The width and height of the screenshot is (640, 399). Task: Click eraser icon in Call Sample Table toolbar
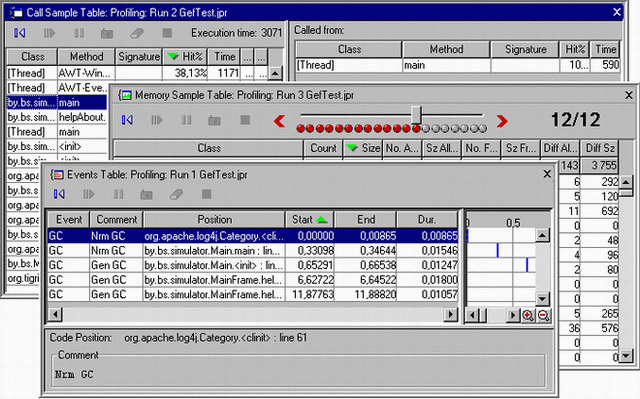tap(137, 33)
